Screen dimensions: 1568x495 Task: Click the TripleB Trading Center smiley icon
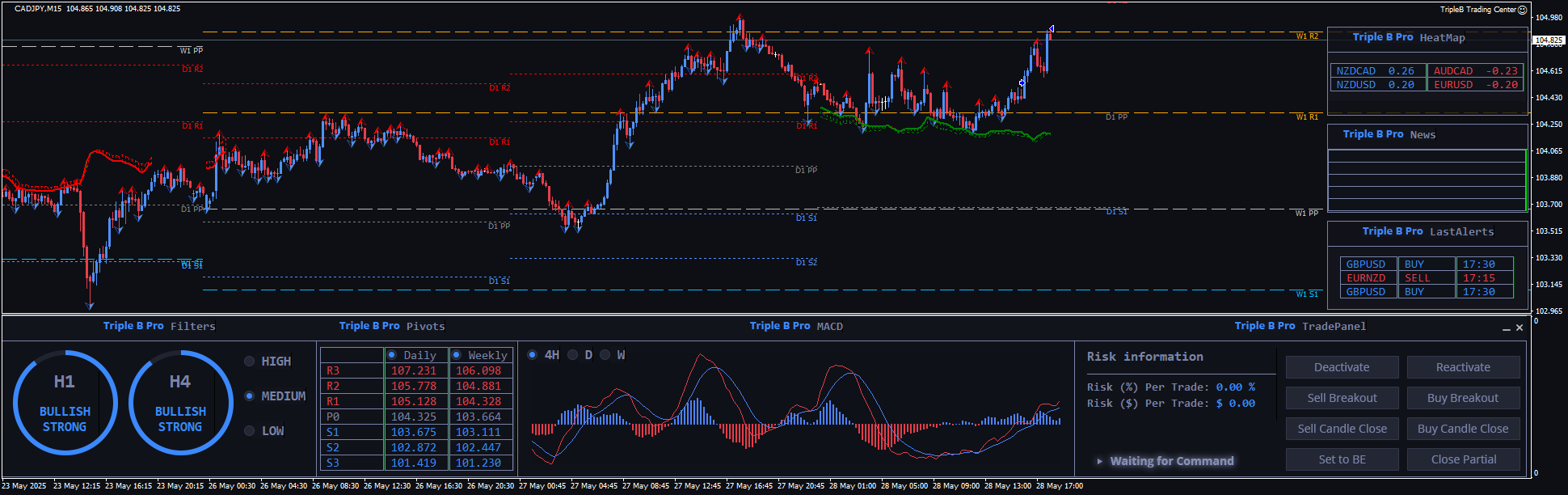click(x=1523, y=10)
